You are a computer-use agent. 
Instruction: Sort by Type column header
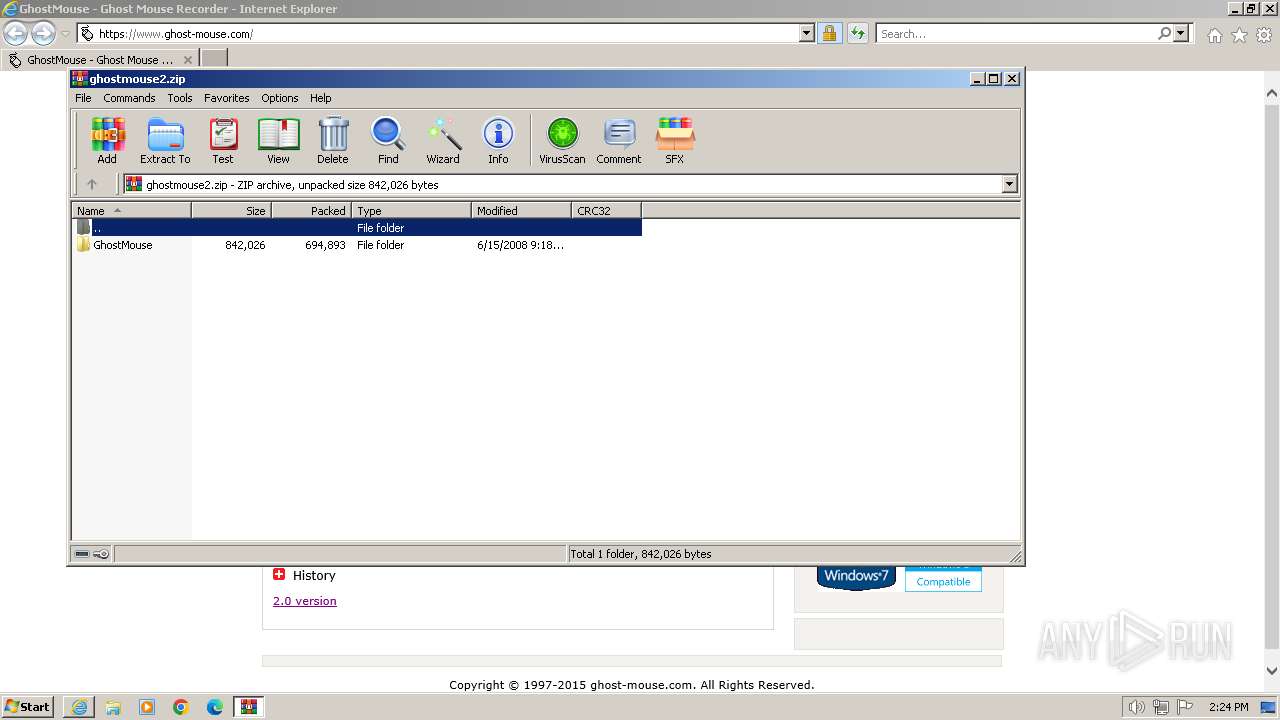pyautogui.click(x=411, y=211)
